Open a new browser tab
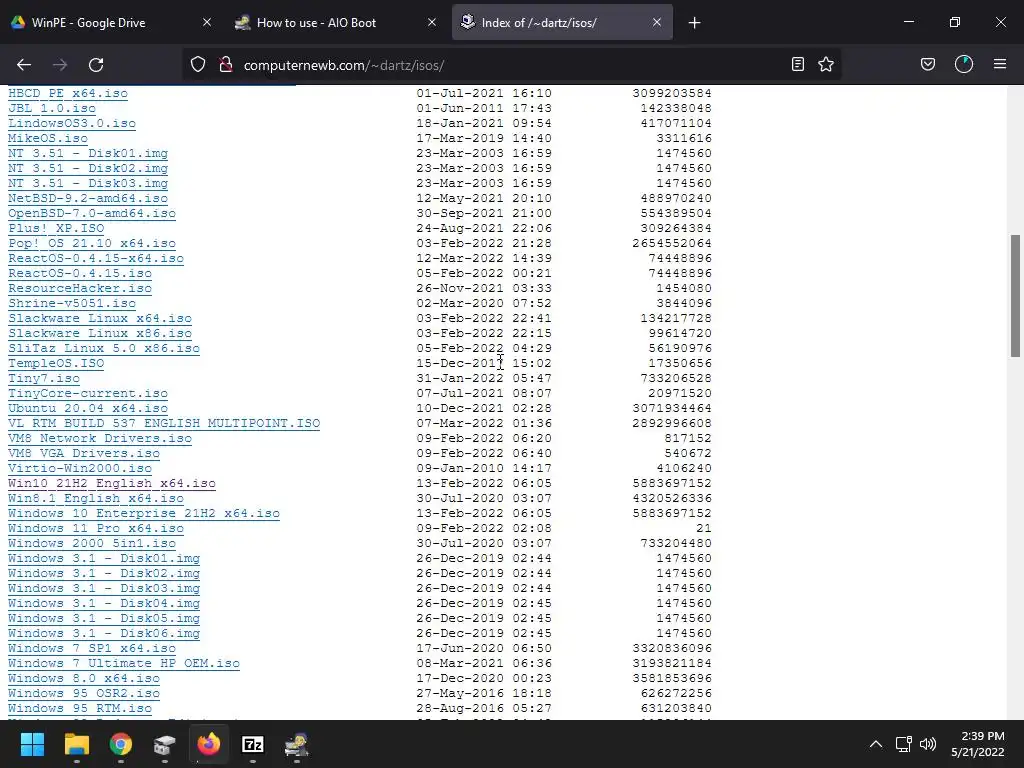Screen dimensions: 1024x768 [694, 23]
